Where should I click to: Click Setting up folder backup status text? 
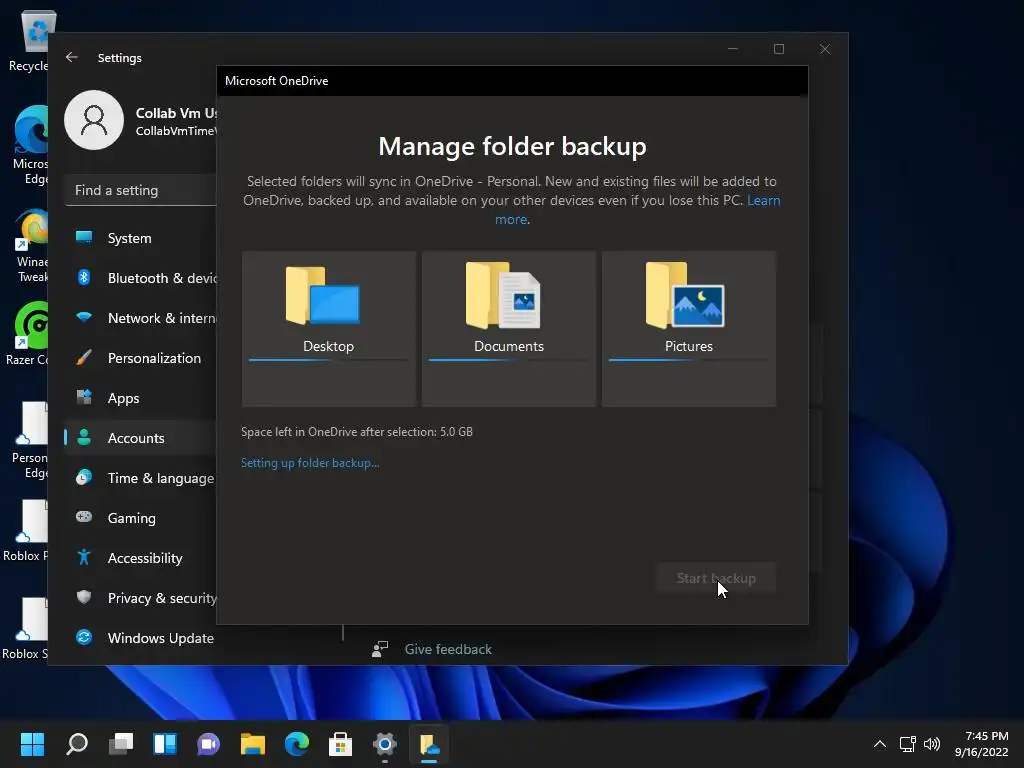pos(310,463)
